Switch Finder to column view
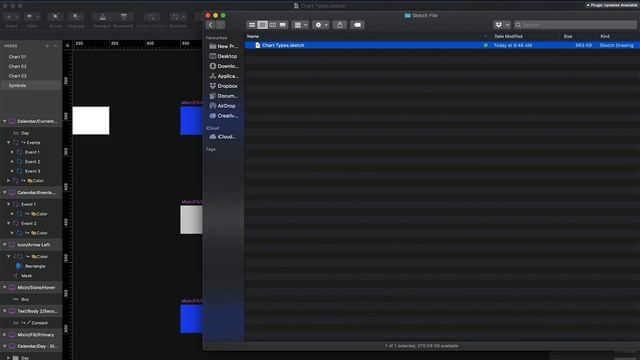This screenshot has width=640, height=360. click(273, 25)
